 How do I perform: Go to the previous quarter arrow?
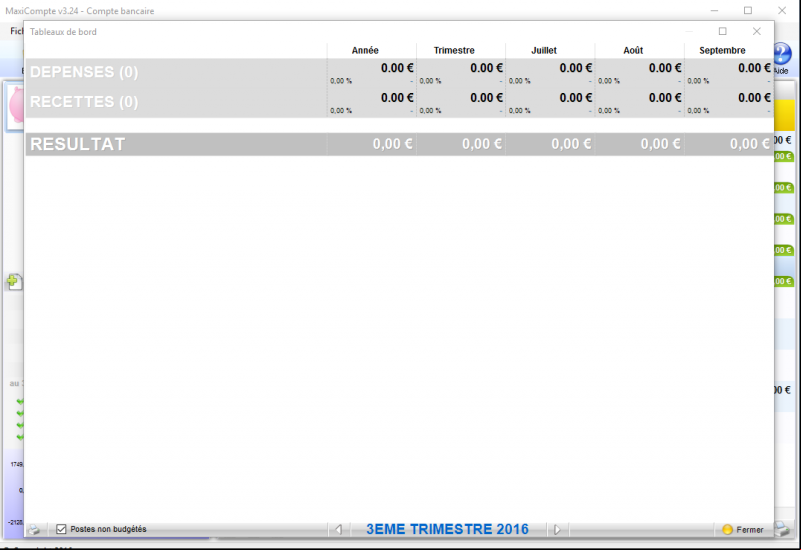click(x=338, y=530)
